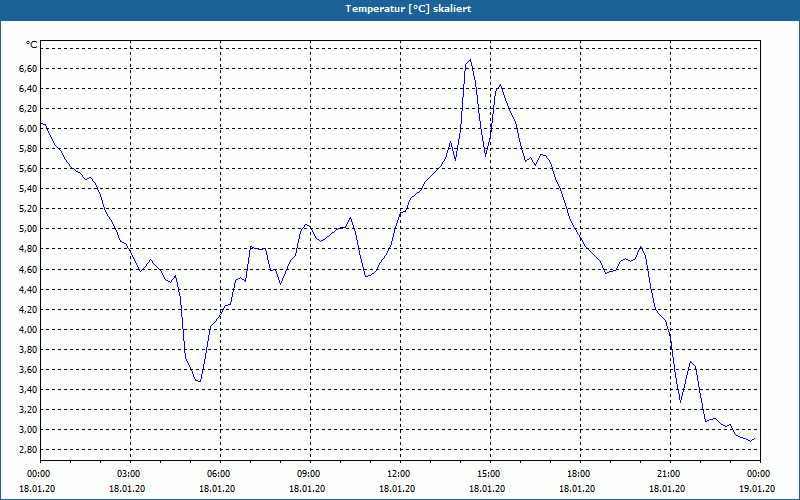Click the 6,00 y-axis value
The height and width of the screenshot is (500, 800).
28,129
